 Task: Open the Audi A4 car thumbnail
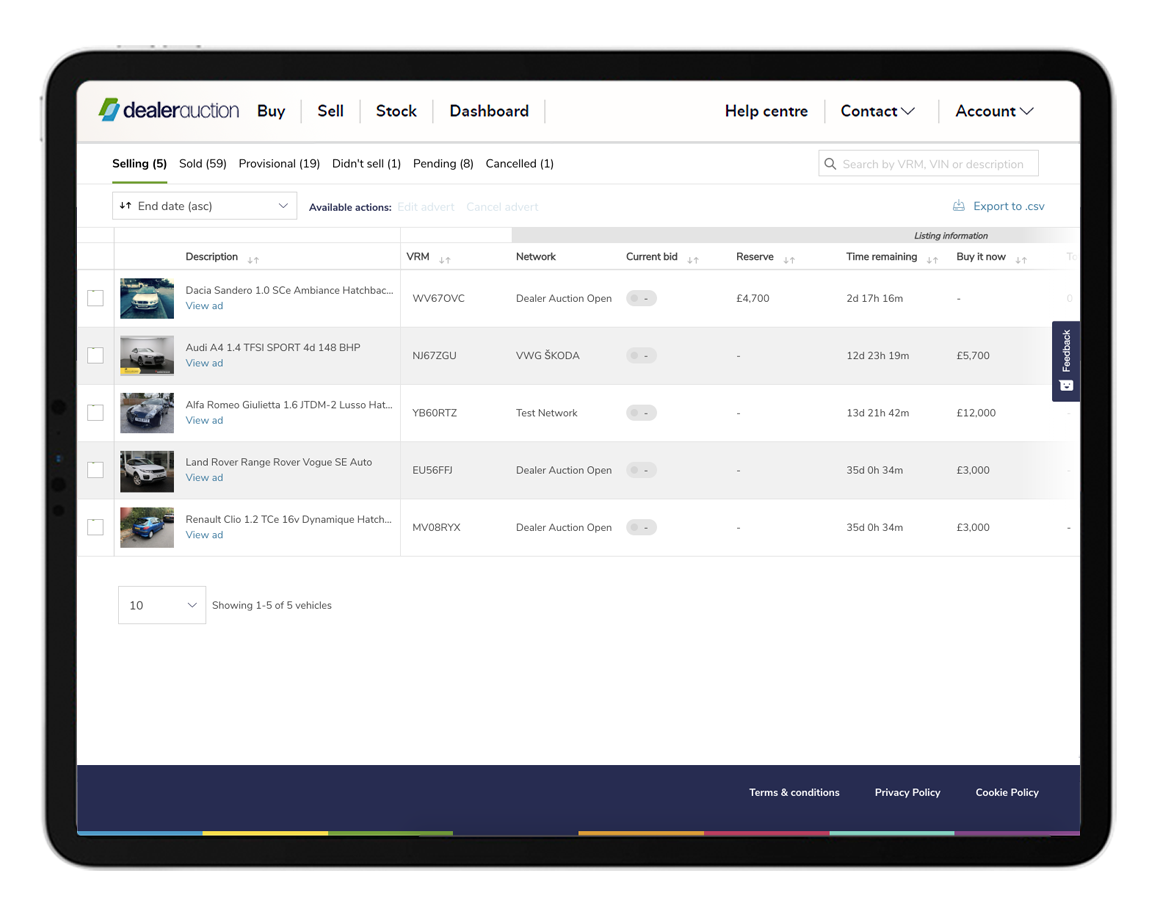click(147, 356)
